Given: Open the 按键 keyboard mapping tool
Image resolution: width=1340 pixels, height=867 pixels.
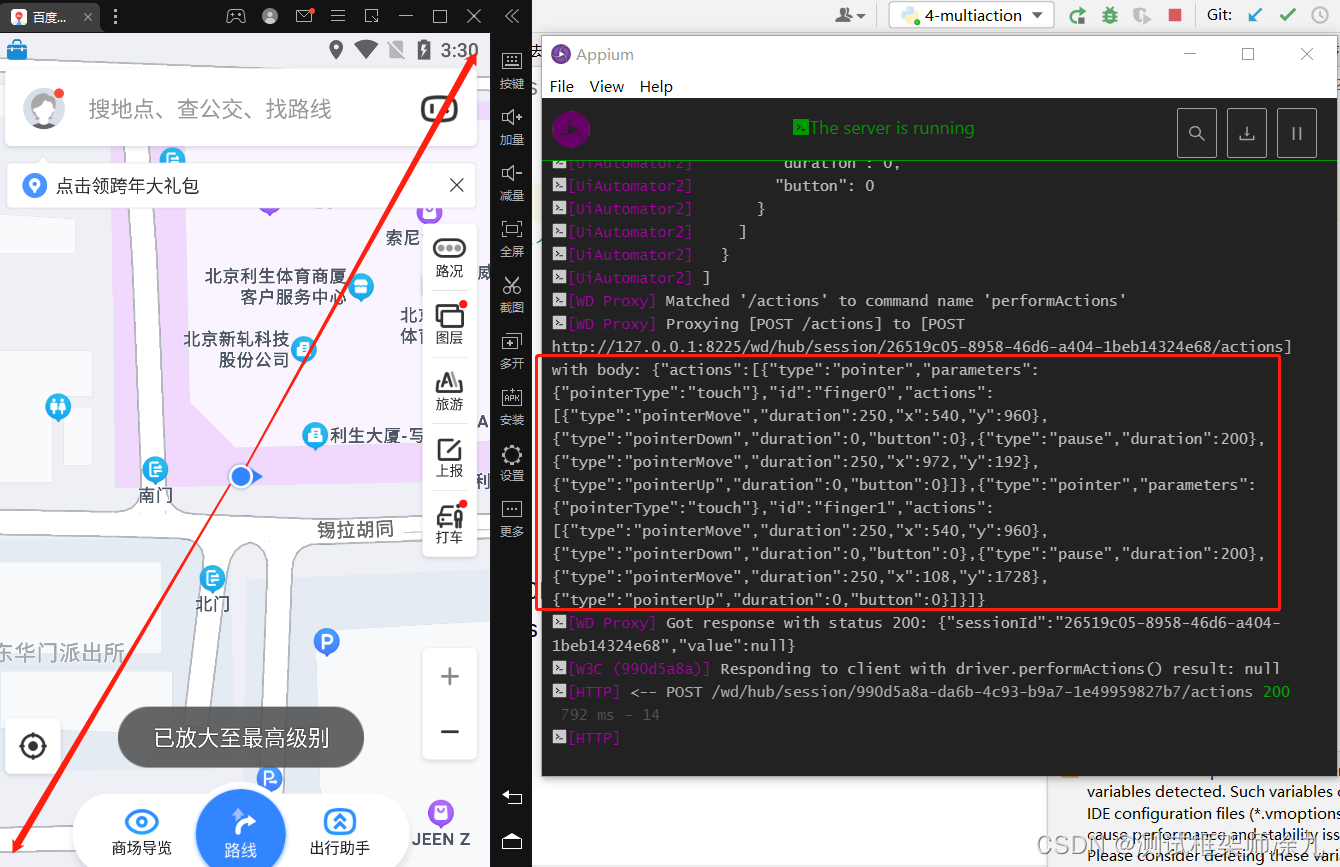Looking at the screenshot, I should 512,70.
